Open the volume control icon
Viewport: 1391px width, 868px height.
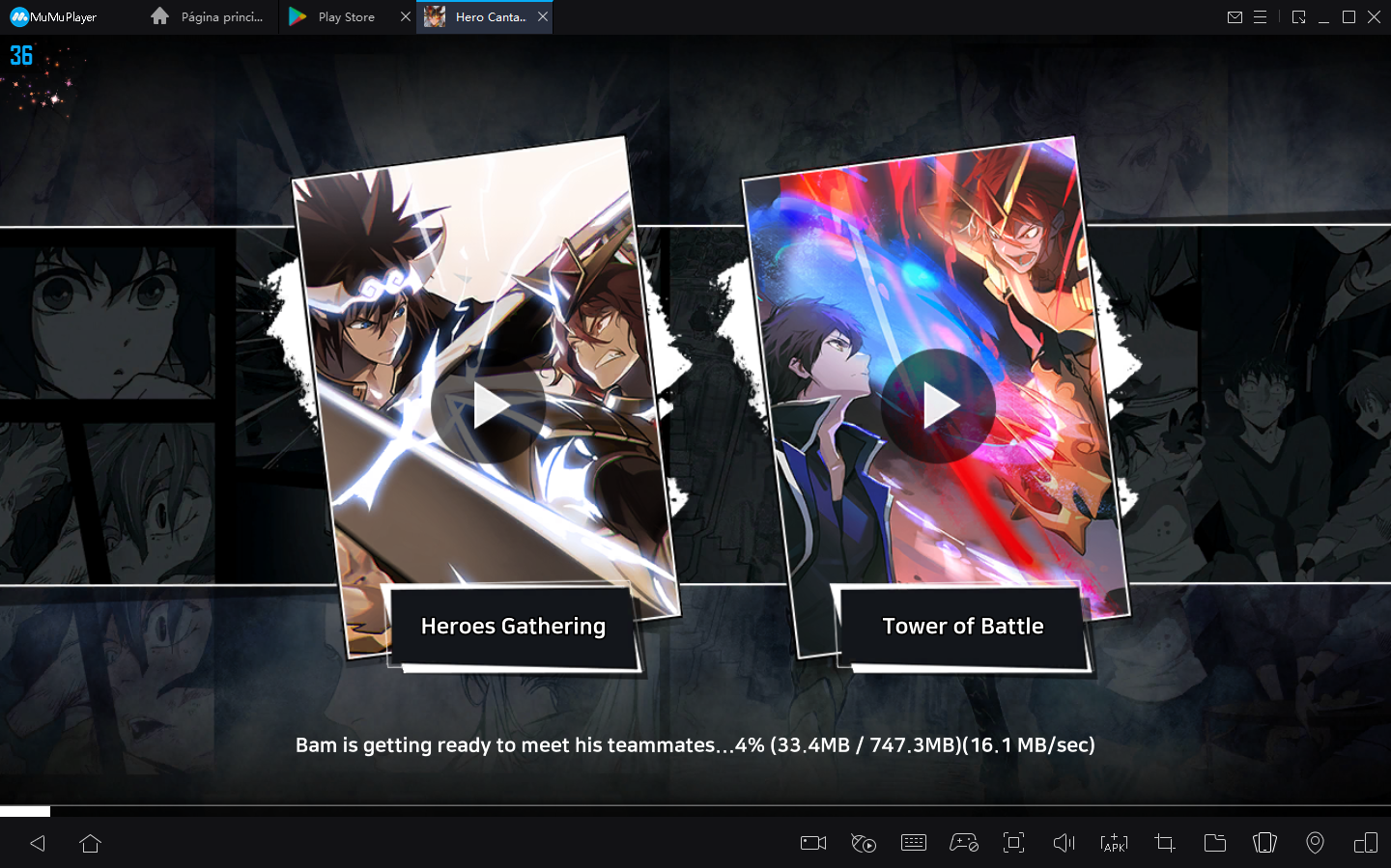pyautogui.click(x=1064, y=843)
